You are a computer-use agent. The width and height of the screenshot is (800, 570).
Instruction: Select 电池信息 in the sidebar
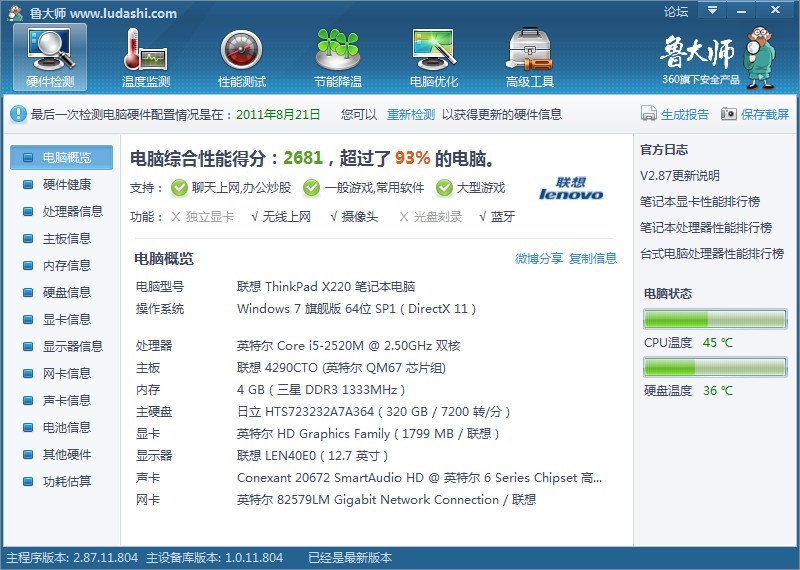pos(61,428)
